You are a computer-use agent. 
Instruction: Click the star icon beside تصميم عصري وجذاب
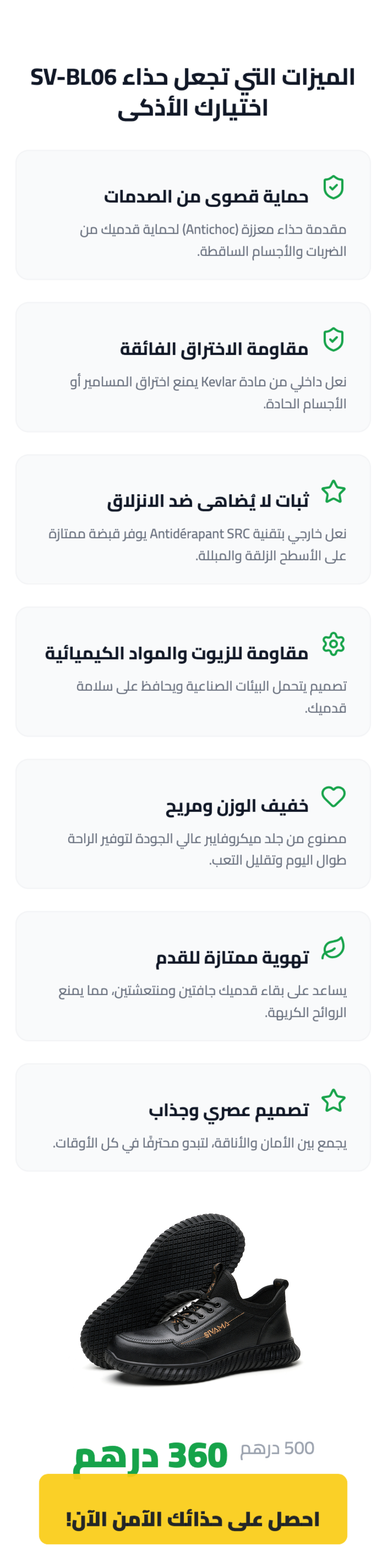click(x=333, y=1101)
